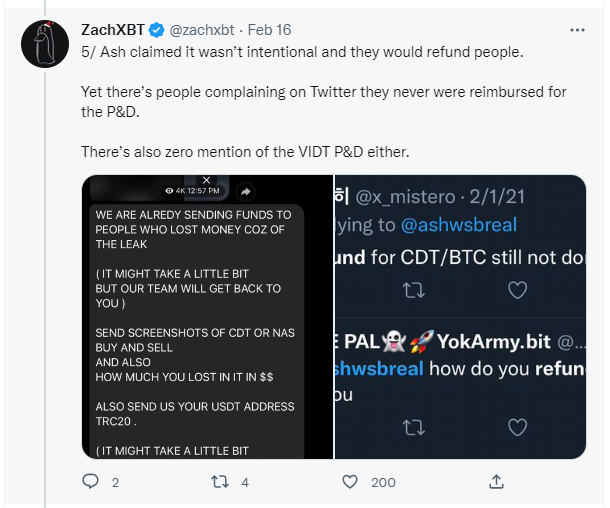
Task: Close the Telegram screenshot with X
Action: (x=206, y=180)
